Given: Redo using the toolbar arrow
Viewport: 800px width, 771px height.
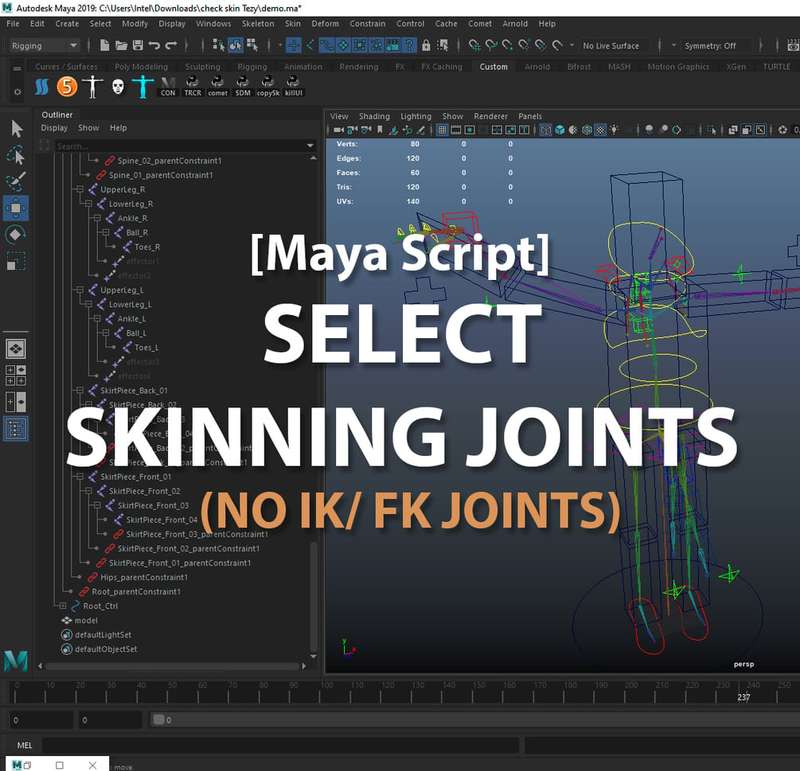Looking at the screenshot, I should click(x=171, y=45).
